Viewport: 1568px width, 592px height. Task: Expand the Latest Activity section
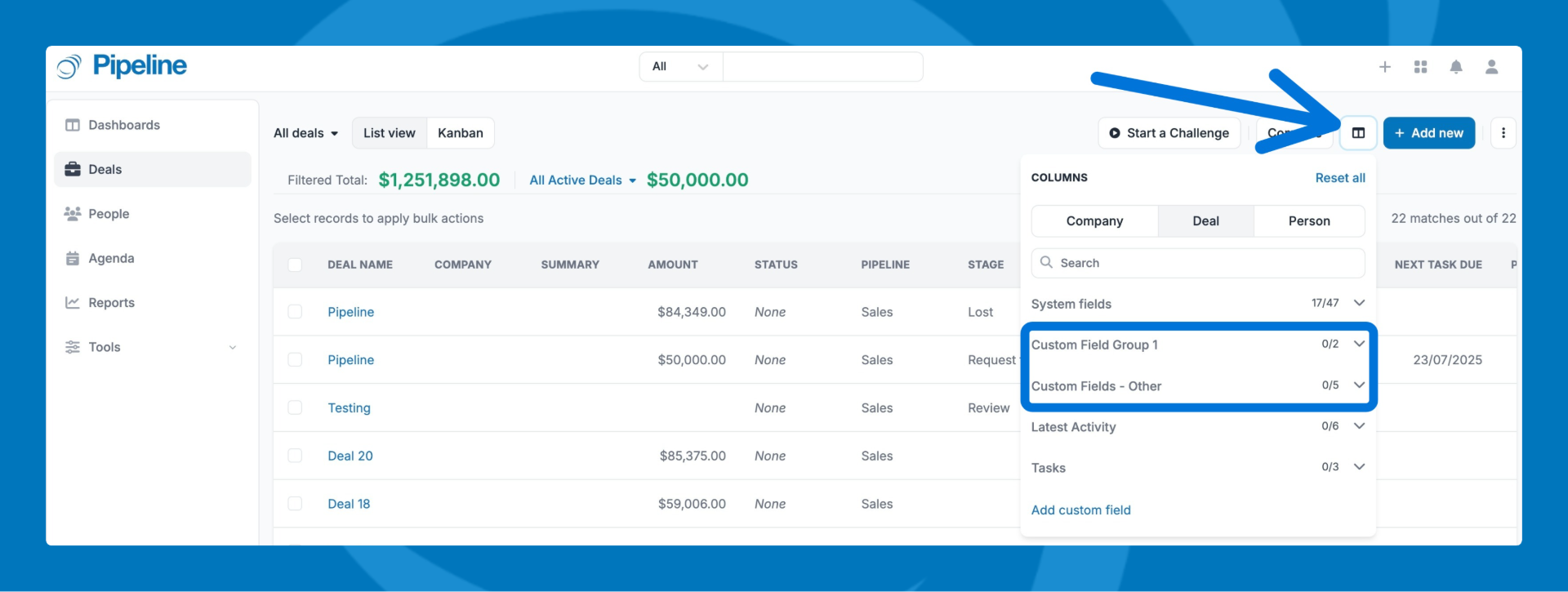pyautogui.click(x=1198, y=426)
